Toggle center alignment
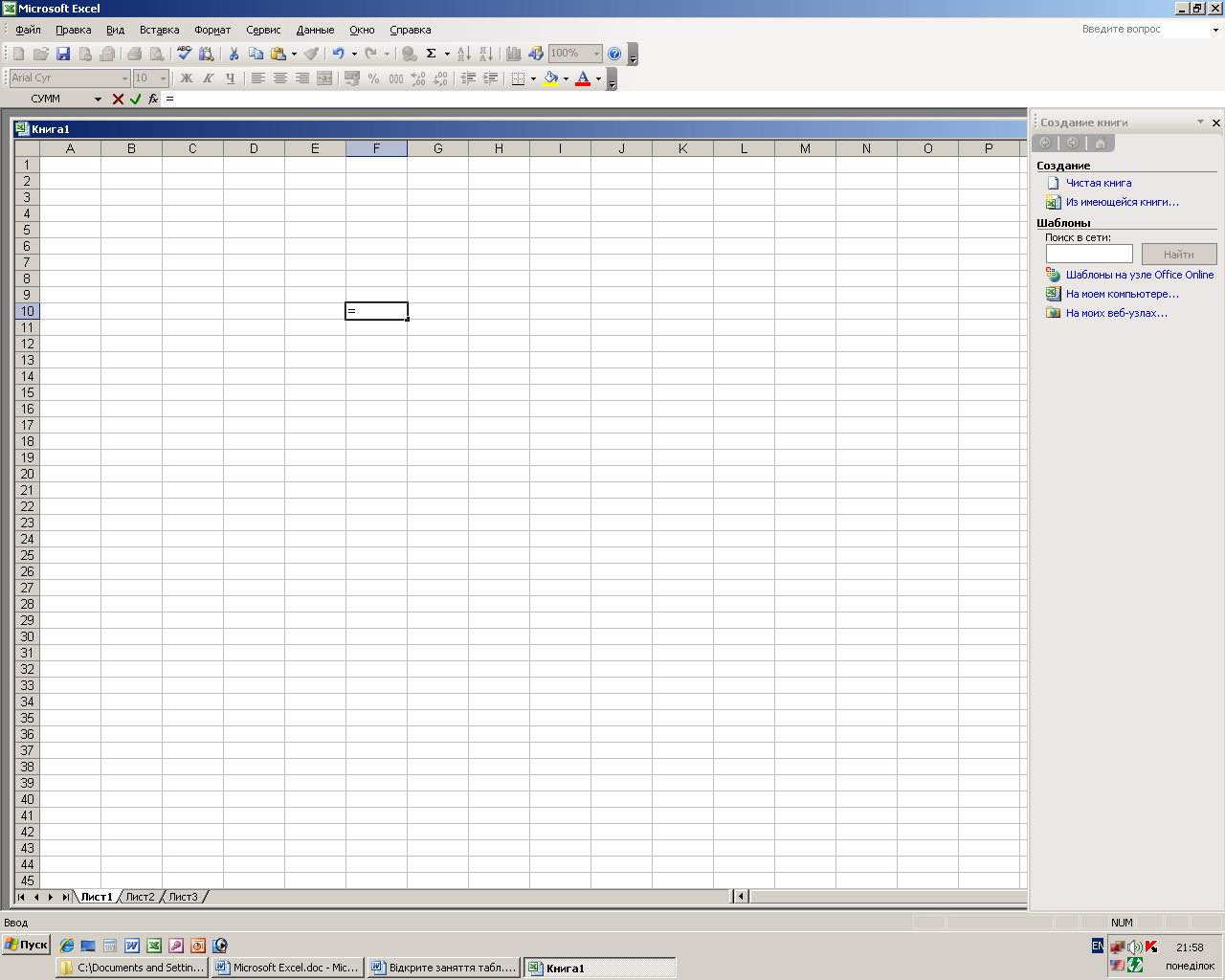The height and width of the screenshot is (980, 1225). [x=279, y=78]
